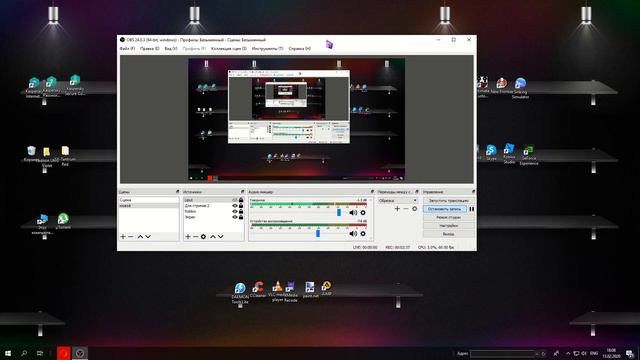The image size is (640, 360).
Task: Open the Корзина recycle bin icon
Action: [31, 154]
